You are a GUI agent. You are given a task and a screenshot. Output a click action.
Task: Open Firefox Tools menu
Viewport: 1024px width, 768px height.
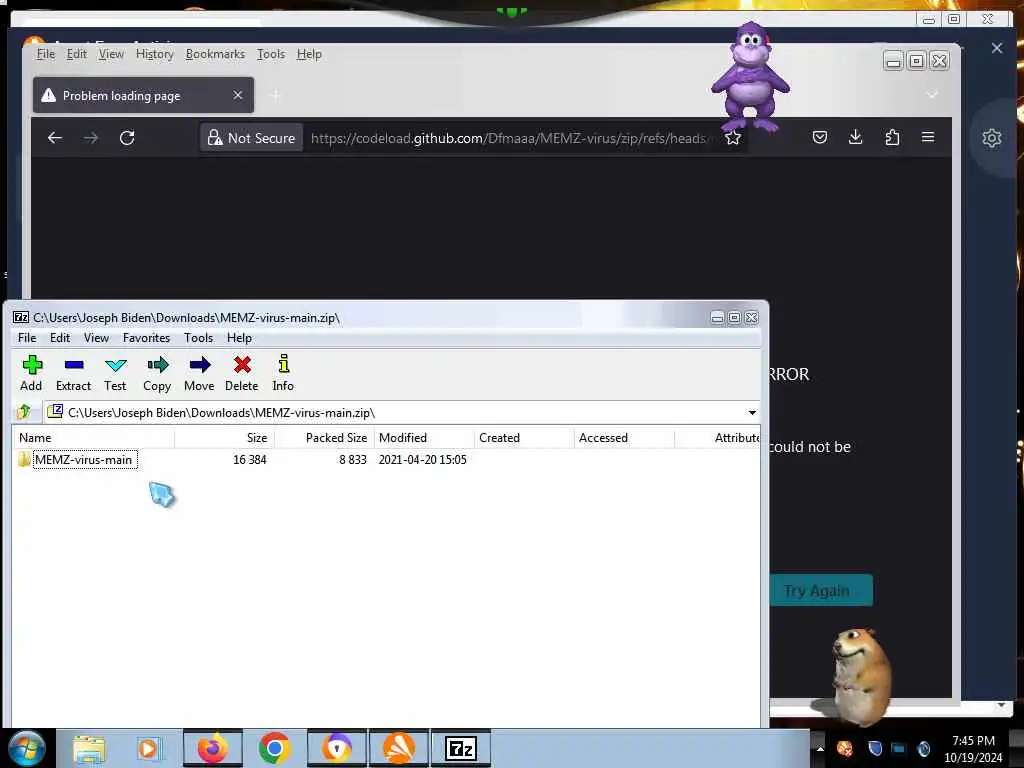click(270, 54)
